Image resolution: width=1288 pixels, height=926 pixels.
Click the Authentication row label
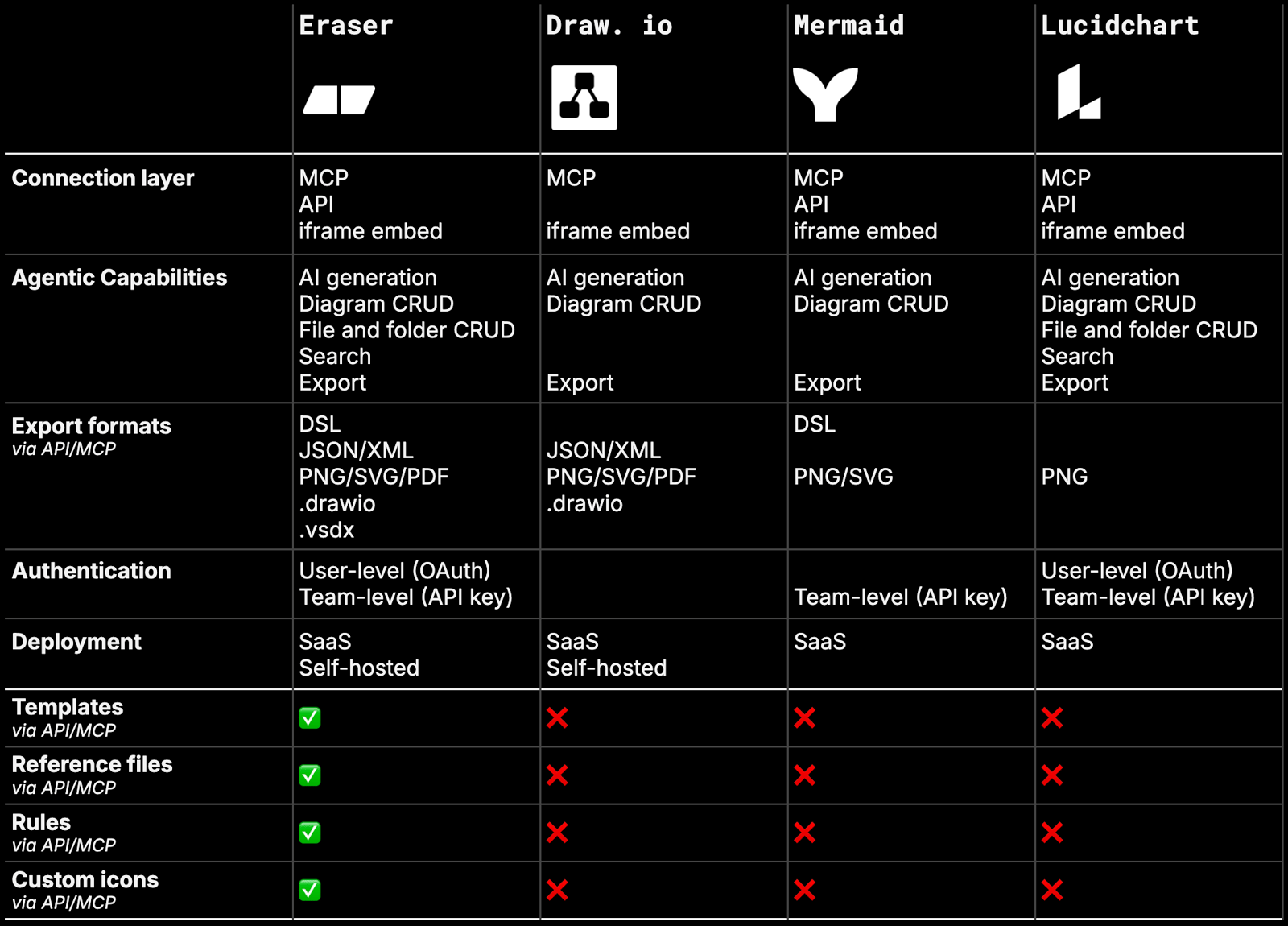91,571
